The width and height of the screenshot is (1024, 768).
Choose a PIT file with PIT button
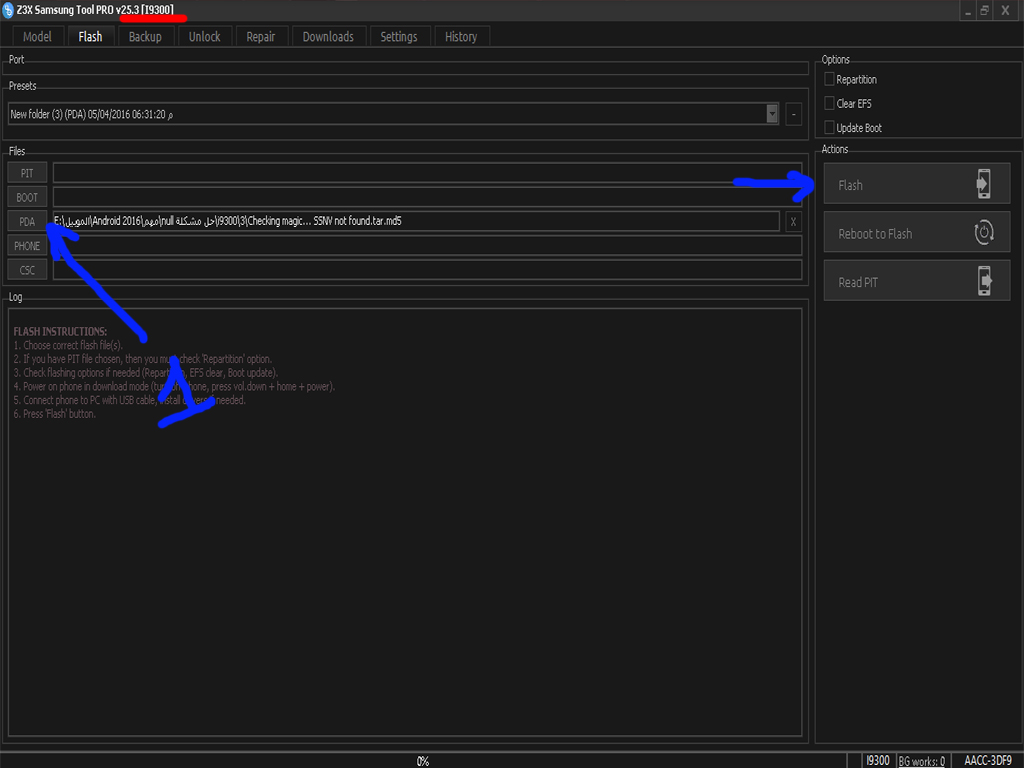[27, 173]
